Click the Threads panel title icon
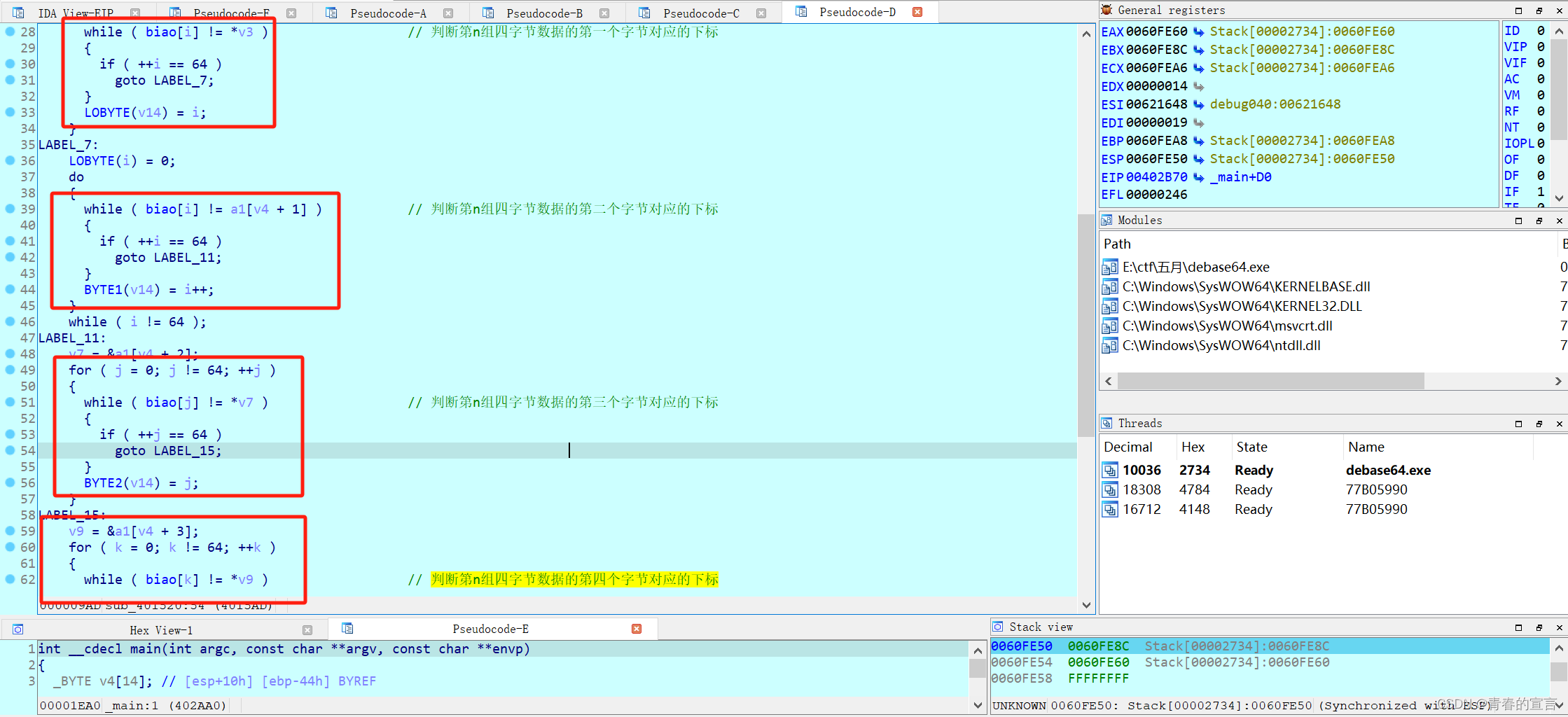 pyautogui.click(x=1107, y=423)
